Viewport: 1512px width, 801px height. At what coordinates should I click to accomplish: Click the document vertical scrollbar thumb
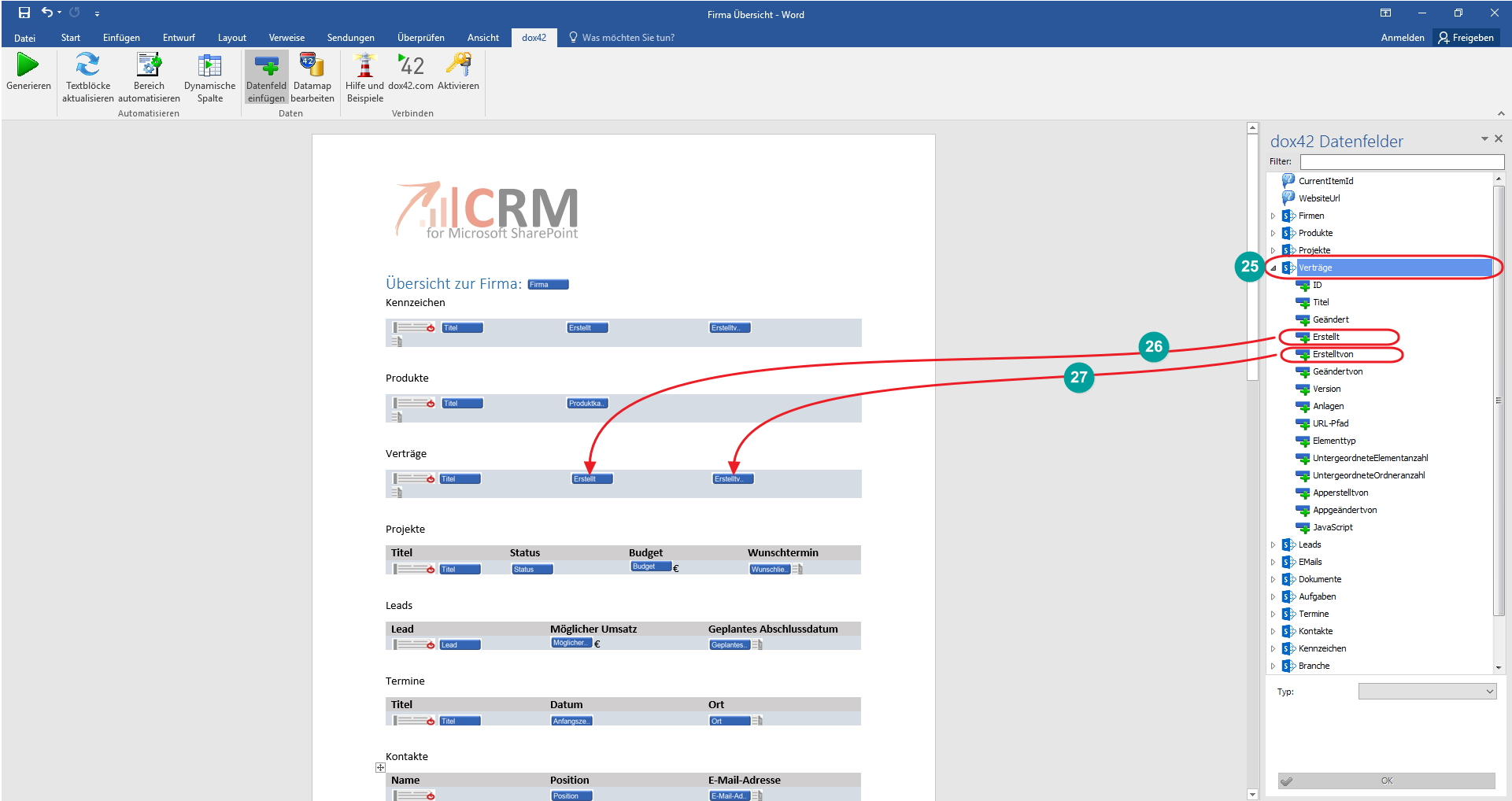coord(1252,257)
